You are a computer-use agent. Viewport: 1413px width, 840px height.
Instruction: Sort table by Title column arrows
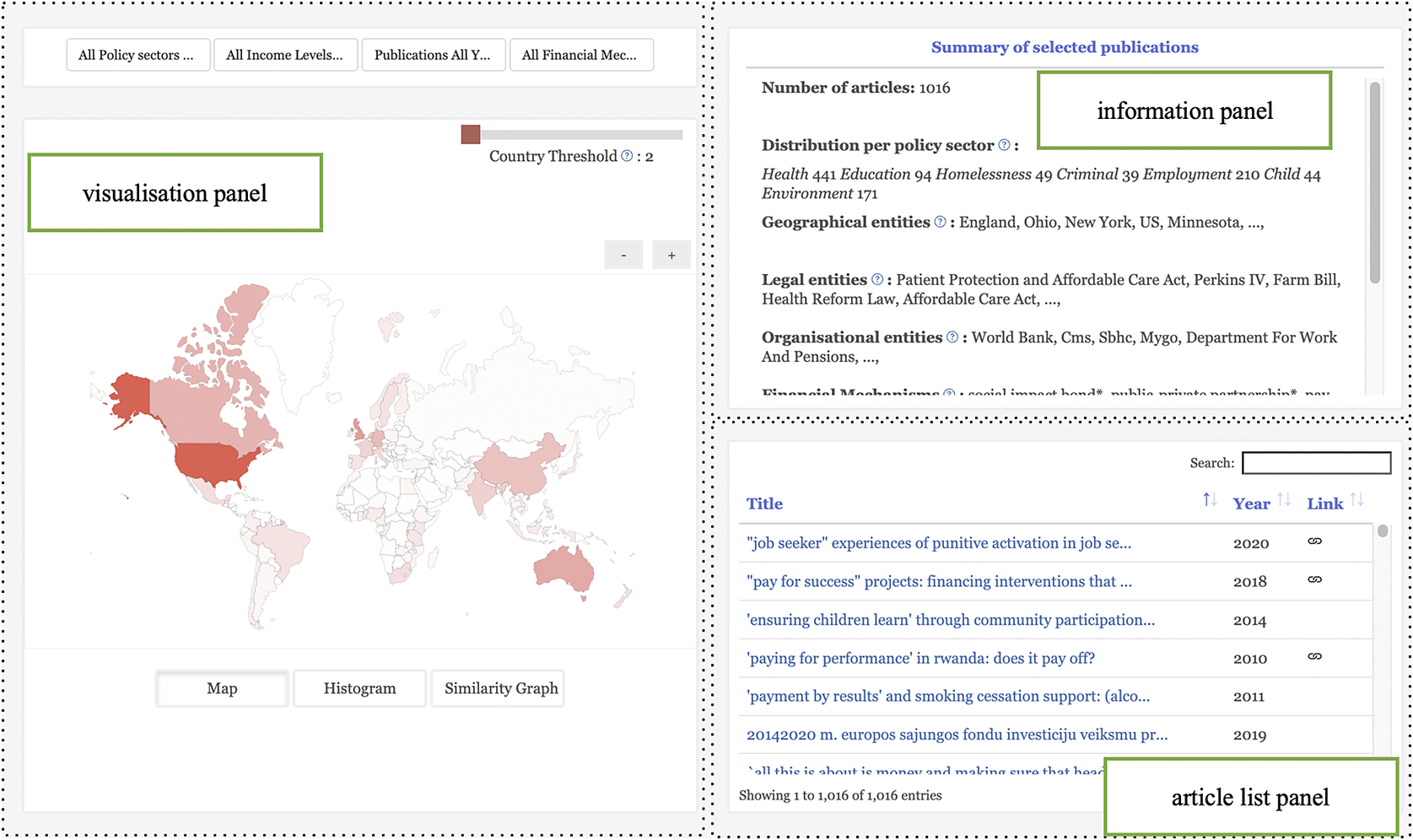[x=1209, y=500]
